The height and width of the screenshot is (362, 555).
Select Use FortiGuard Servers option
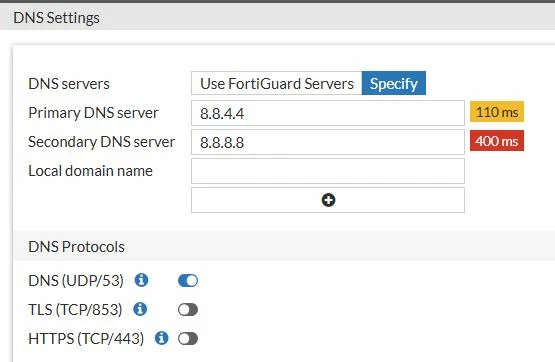277,83
